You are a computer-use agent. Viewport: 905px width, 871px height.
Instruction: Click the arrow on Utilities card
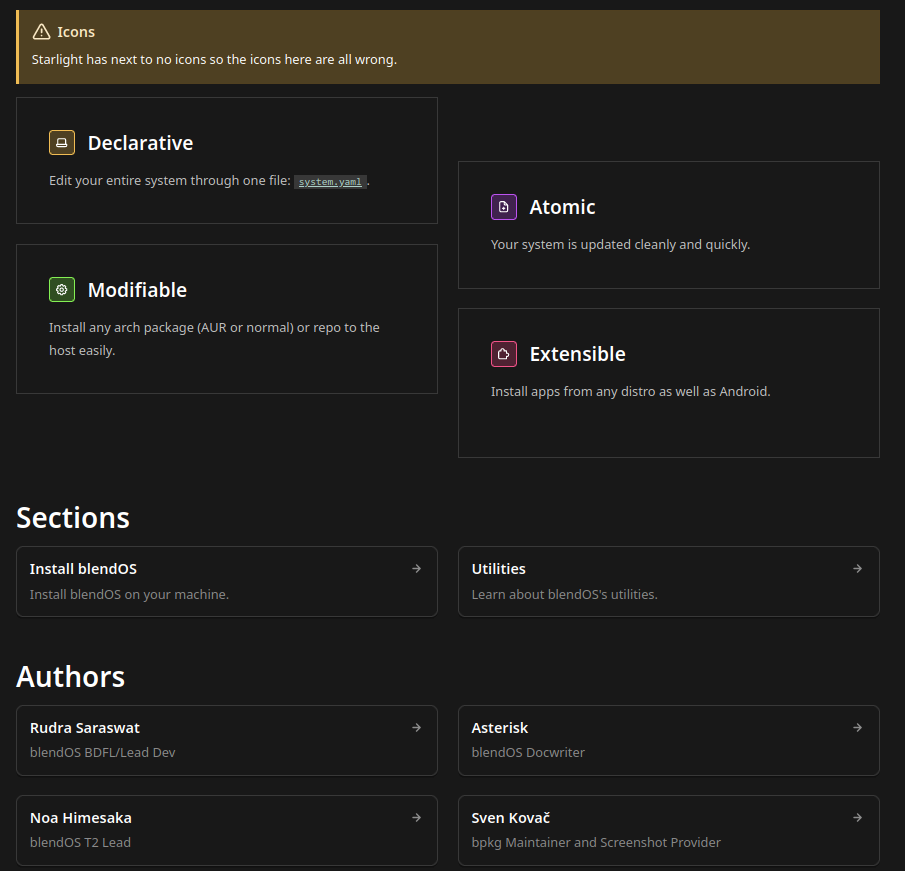point(857,568)
